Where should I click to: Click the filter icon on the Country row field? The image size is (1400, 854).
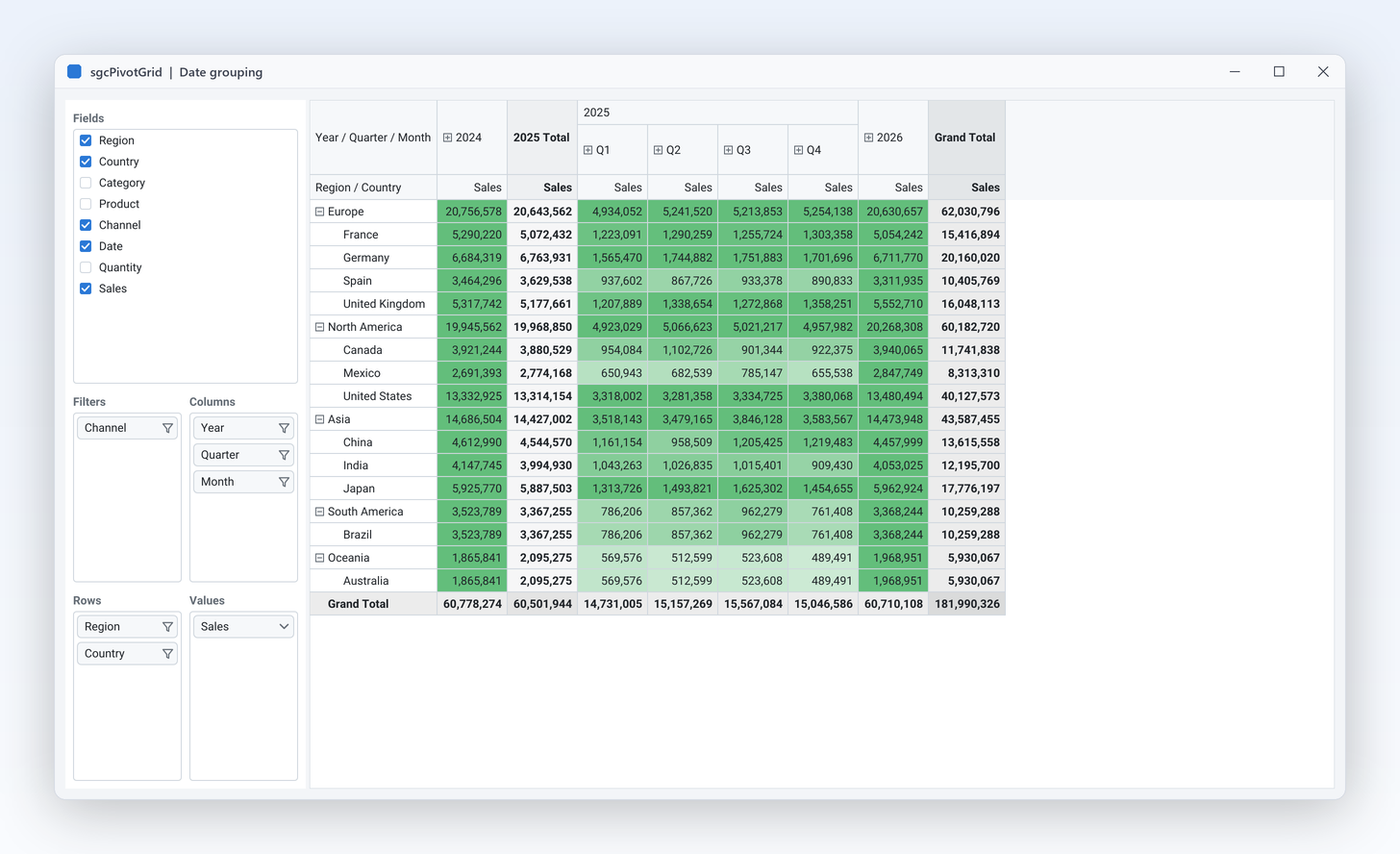167,654
